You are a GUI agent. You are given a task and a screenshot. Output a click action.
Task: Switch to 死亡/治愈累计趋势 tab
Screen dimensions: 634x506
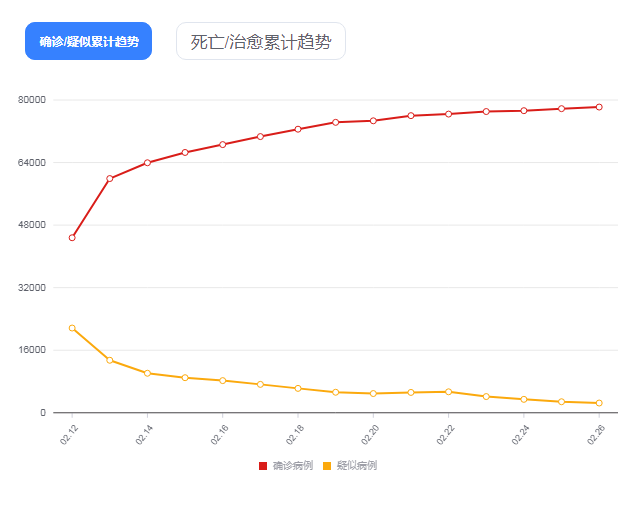pos(261,41)
